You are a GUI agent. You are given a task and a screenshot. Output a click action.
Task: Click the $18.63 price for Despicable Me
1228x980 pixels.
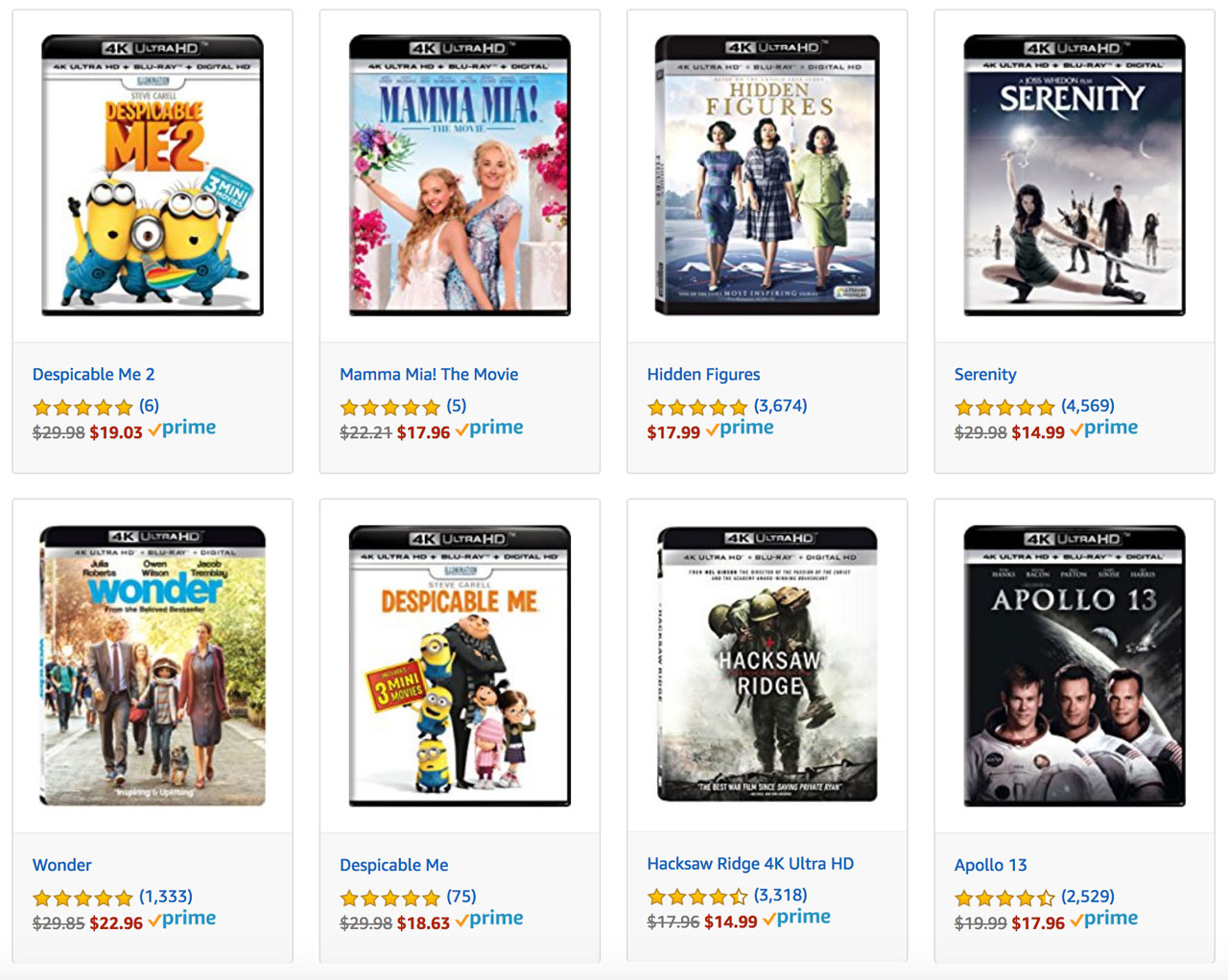423,922
